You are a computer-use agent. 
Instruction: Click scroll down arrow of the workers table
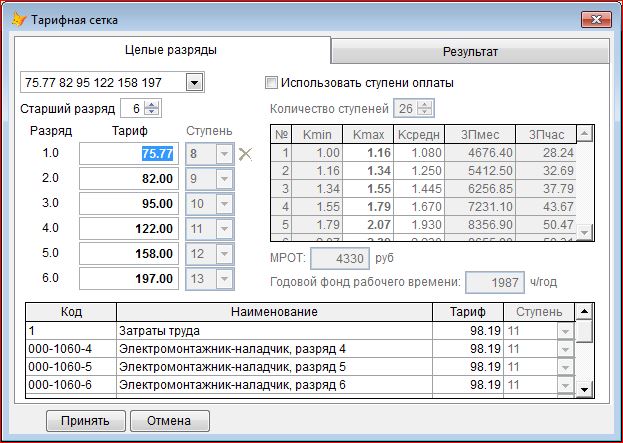click(584, 389)
